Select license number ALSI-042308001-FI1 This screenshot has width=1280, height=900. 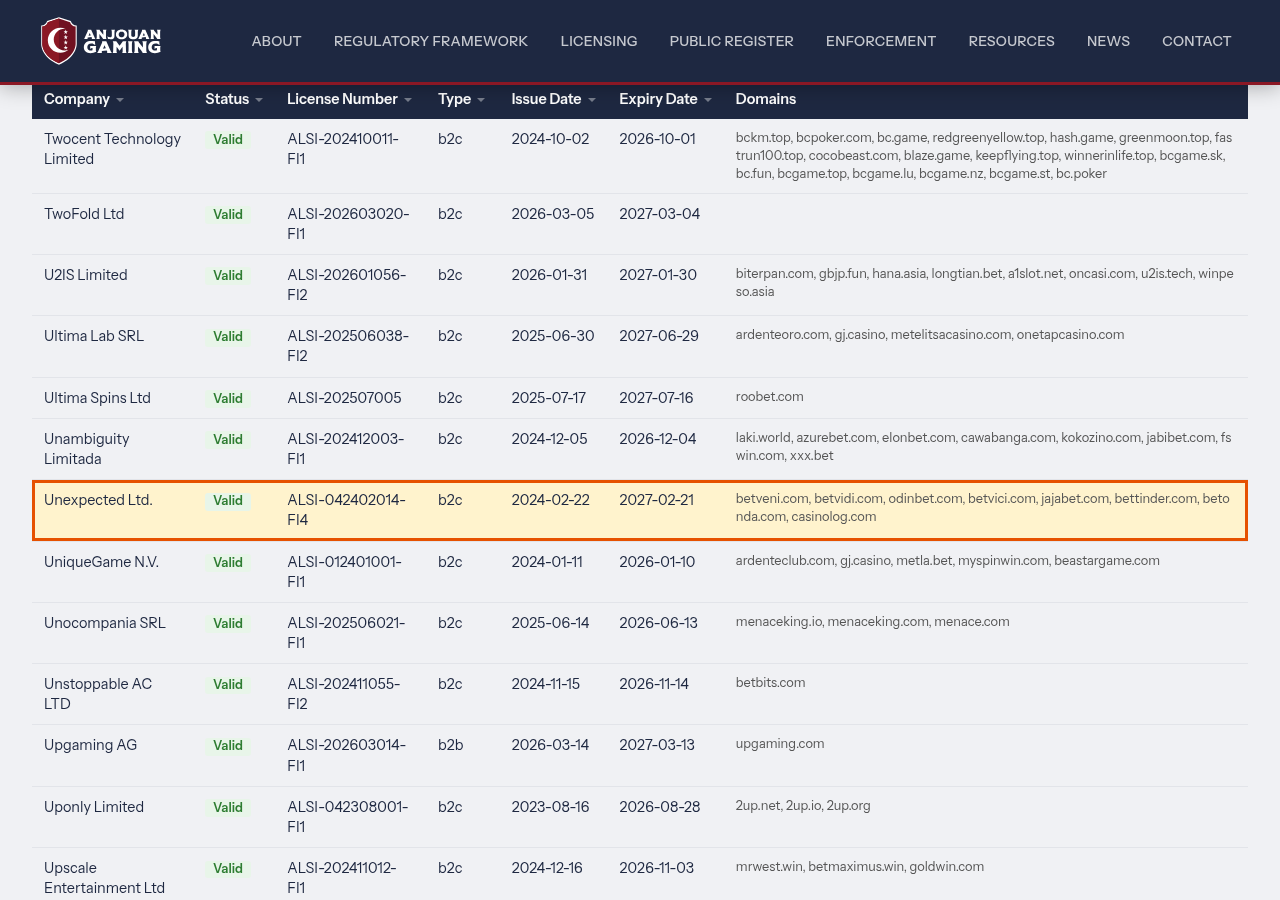348,817
